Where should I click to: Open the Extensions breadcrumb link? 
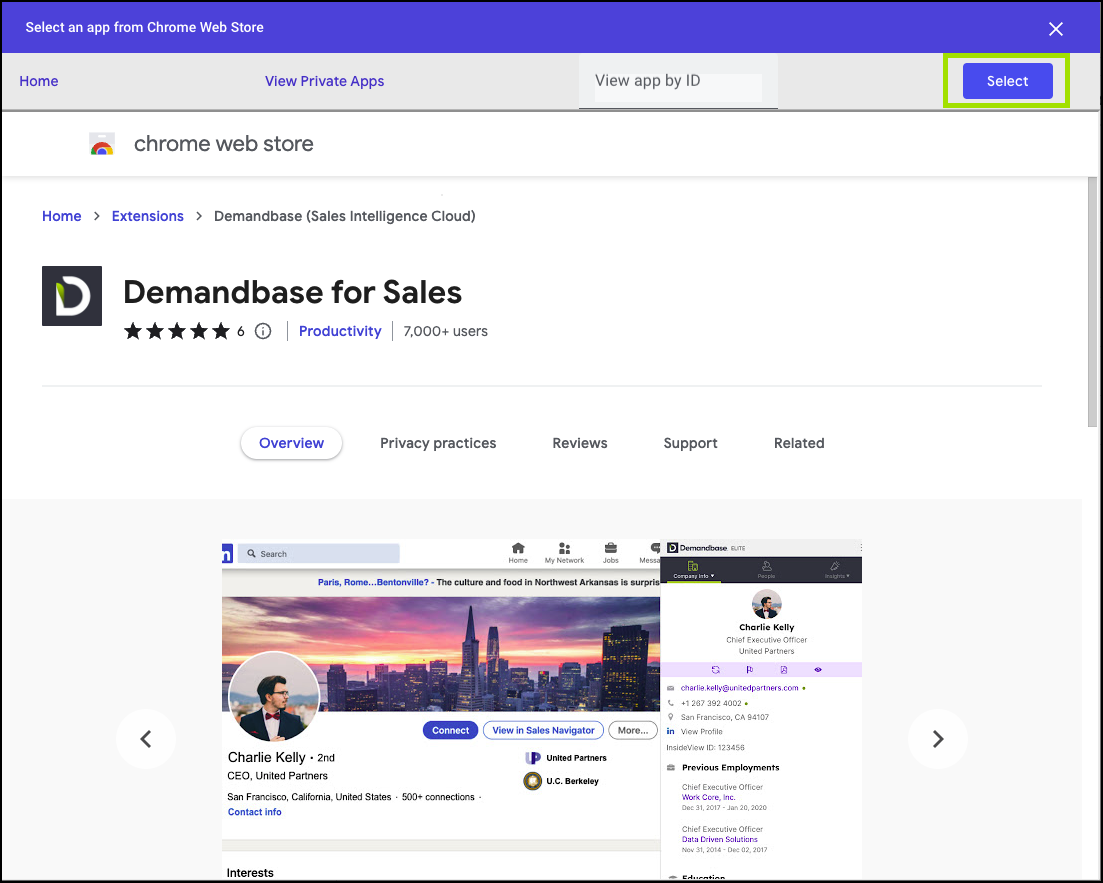[148, 216]
